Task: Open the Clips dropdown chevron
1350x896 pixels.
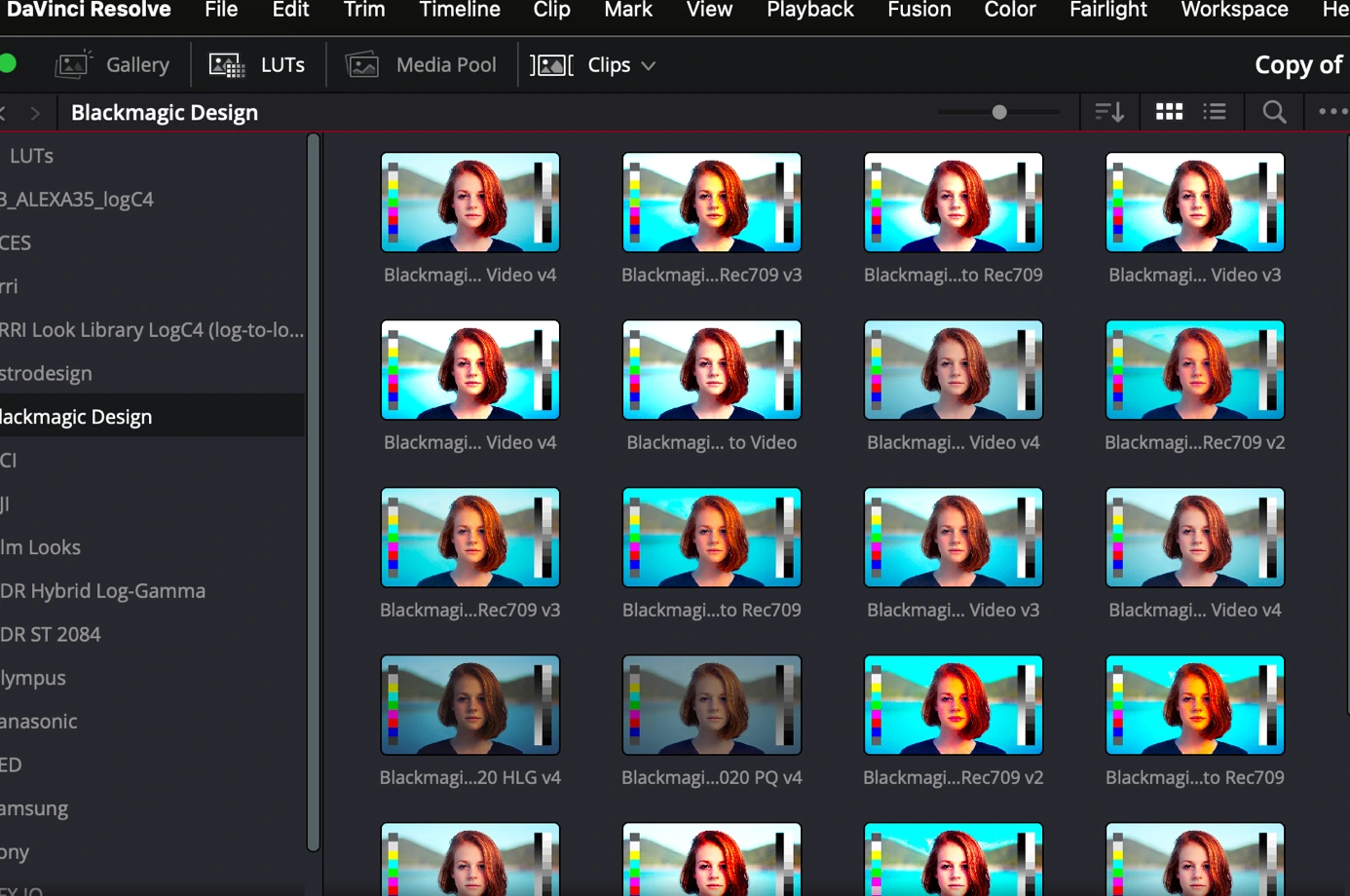Action: point(650,65)
